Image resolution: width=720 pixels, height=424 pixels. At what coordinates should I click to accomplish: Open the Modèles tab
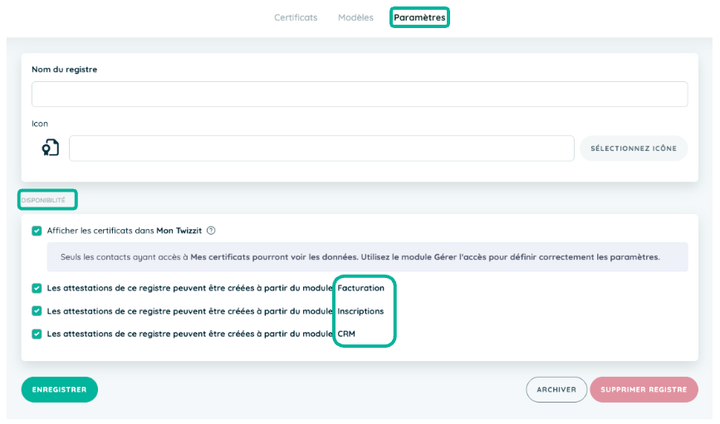pos(356,17)
